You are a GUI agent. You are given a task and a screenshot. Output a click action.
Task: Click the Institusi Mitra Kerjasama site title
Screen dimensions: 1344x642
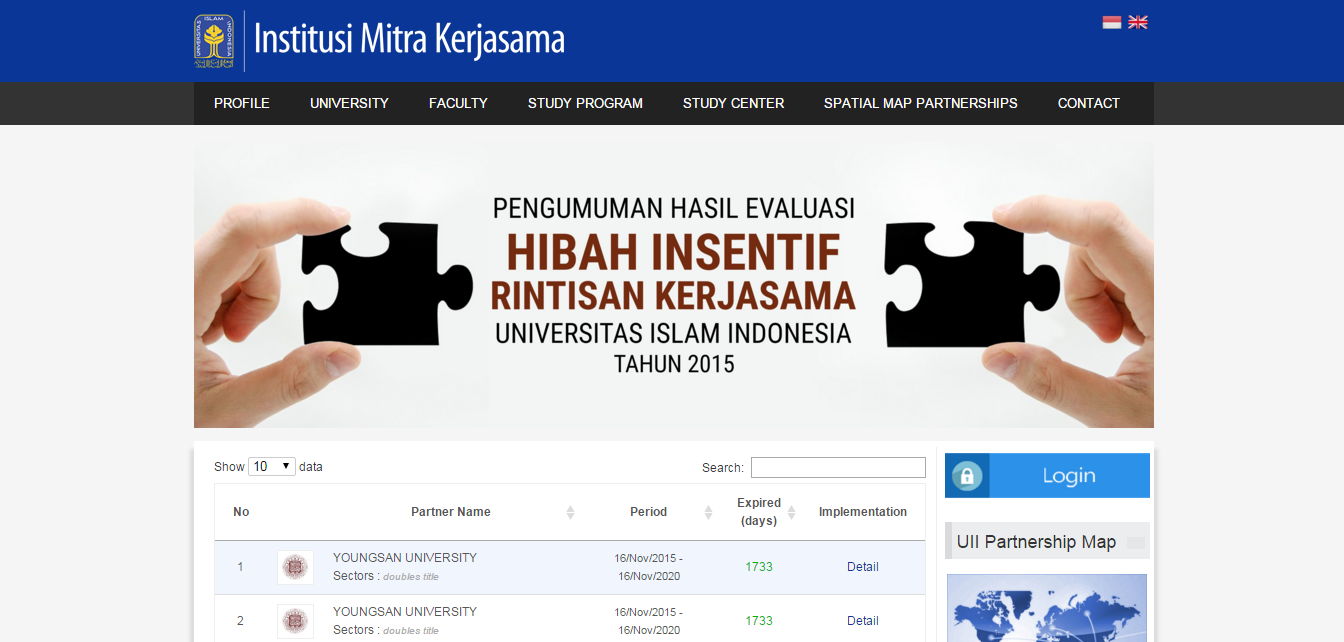pyautogui.click(x=409, y=40)
